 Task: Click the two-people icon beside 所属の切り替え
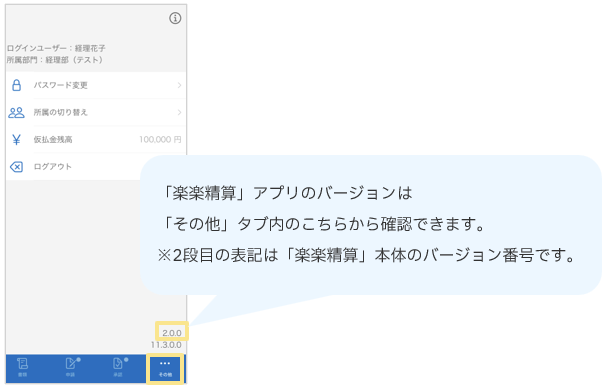pyautogui.click(x=16, y=112)
